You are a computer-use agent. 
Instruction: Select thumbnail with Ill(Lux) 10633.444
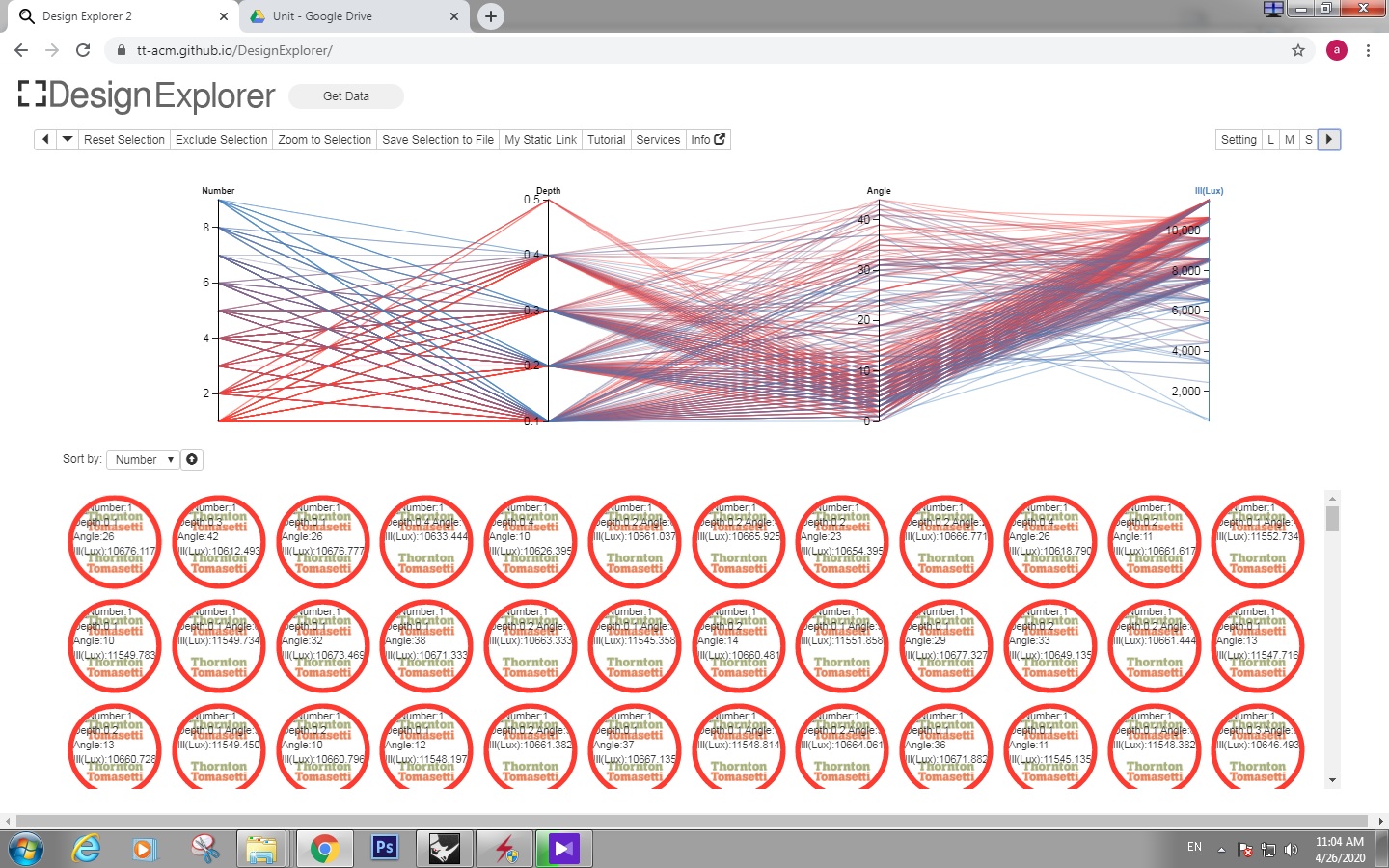(426, 542)
